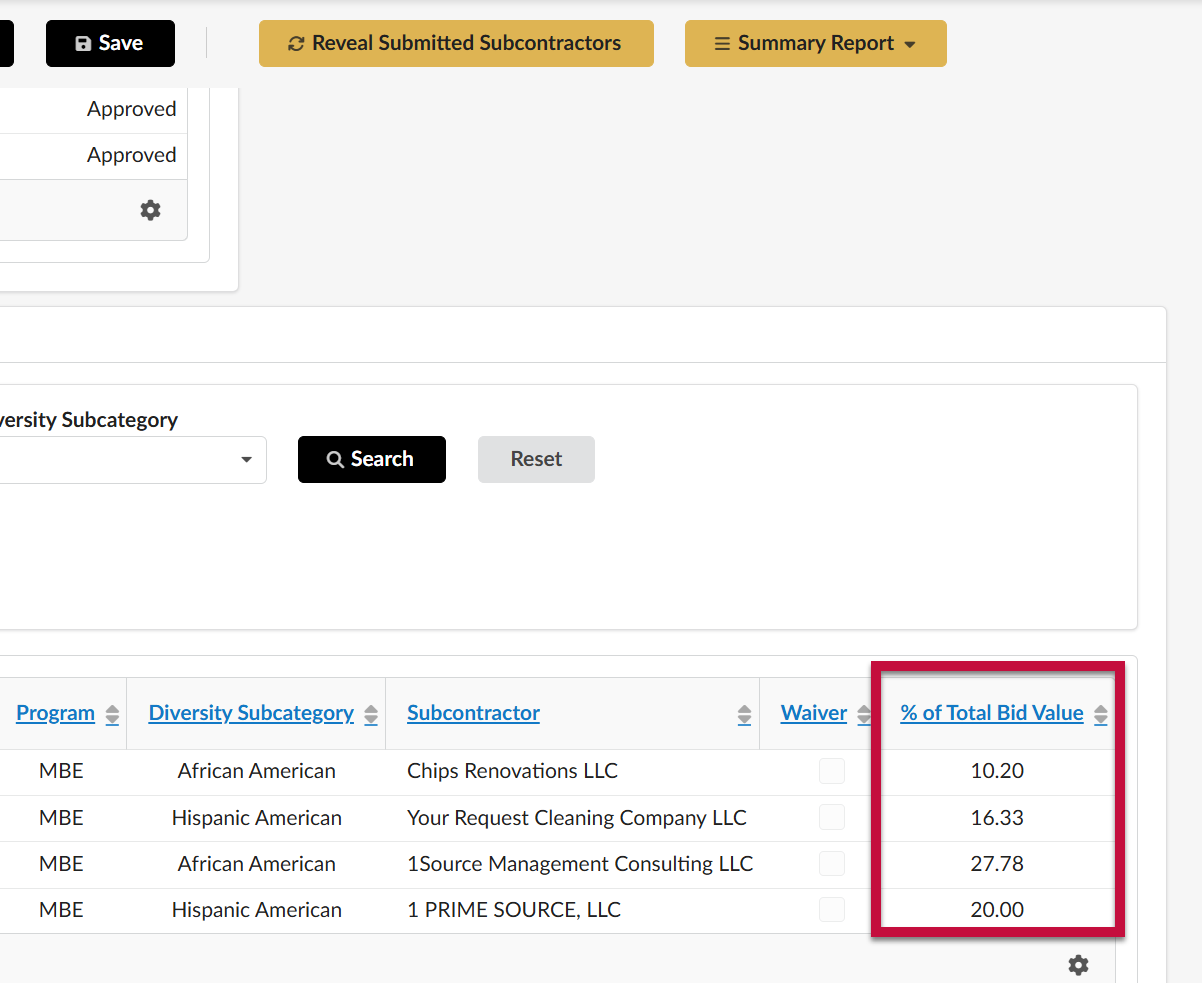Click MBE in the 1 PRIME SOURCE row
Image resolution: width=1202 pixels, height=983 pixels.
pos(61,909)
